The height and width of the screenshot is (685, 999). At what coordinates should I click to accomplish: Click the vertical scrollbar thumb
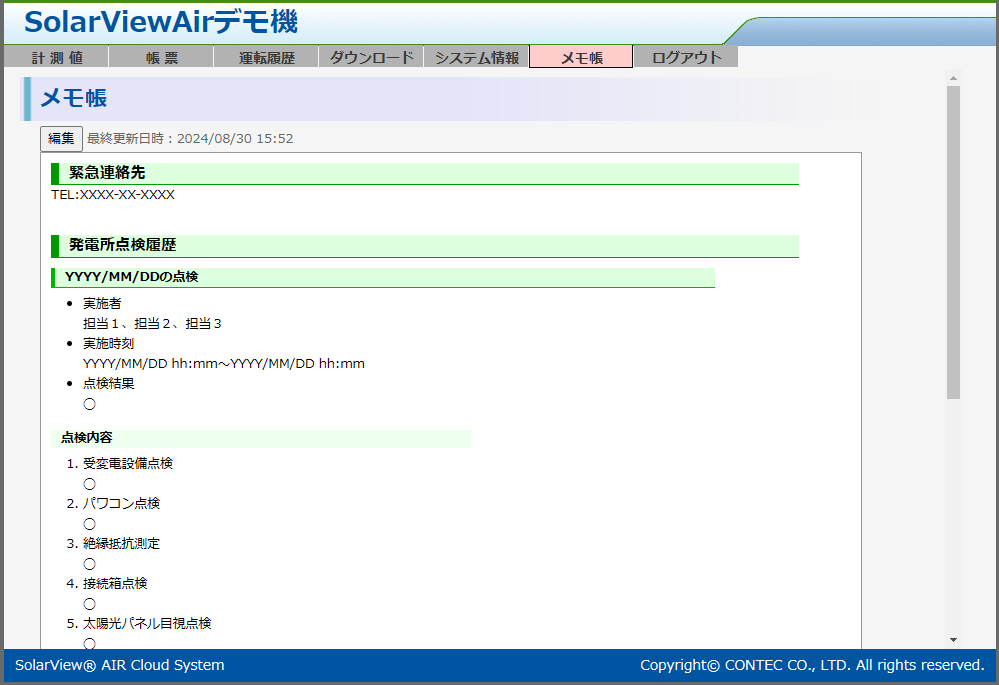click(953, 240)
